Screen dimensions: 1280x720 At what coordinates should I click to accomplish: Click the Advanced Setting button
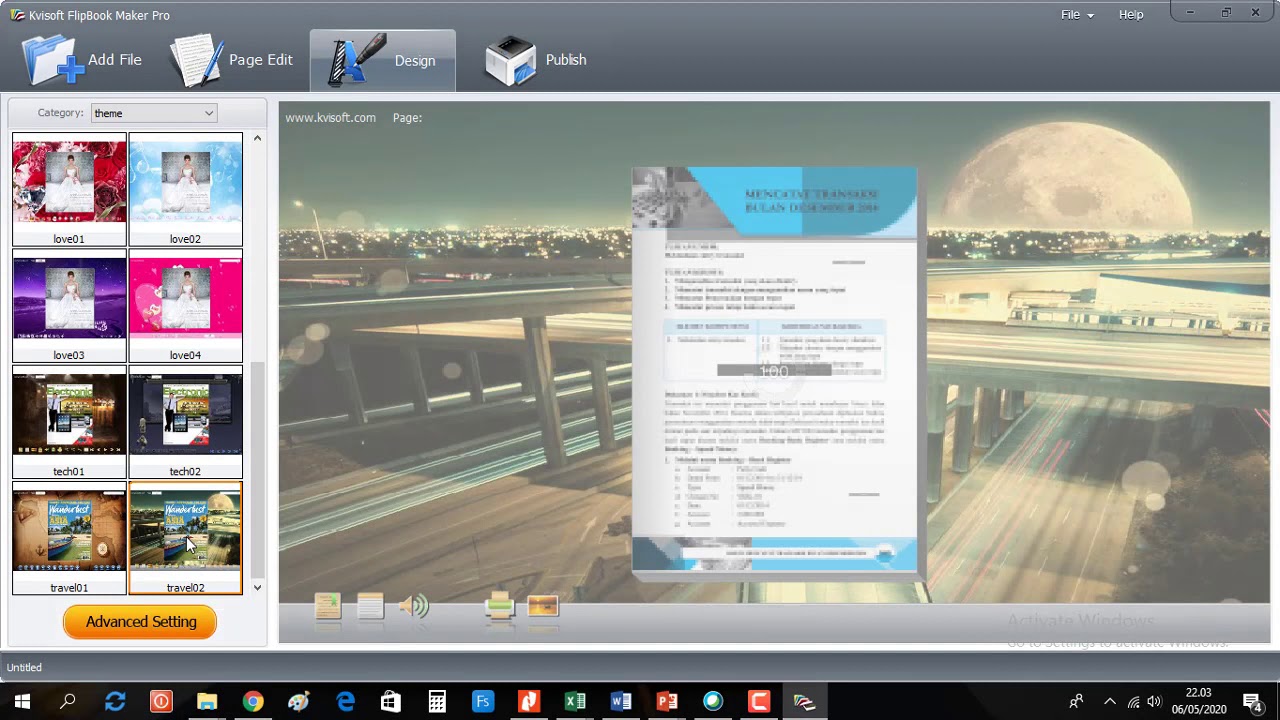140,622
